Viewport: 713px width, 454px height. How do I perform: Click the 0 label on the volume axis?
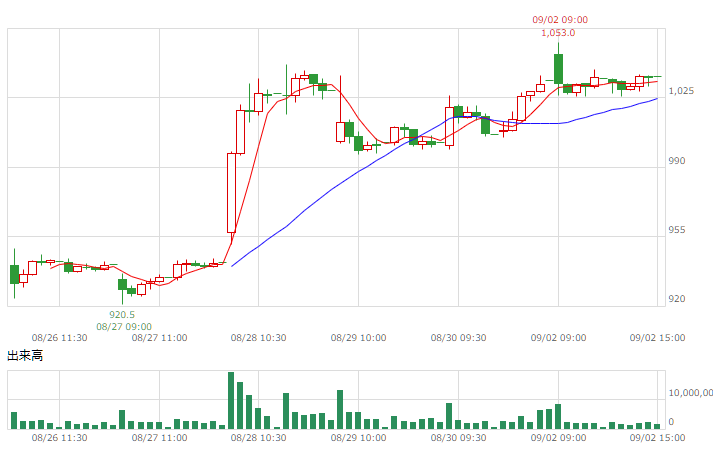(671, 422)
